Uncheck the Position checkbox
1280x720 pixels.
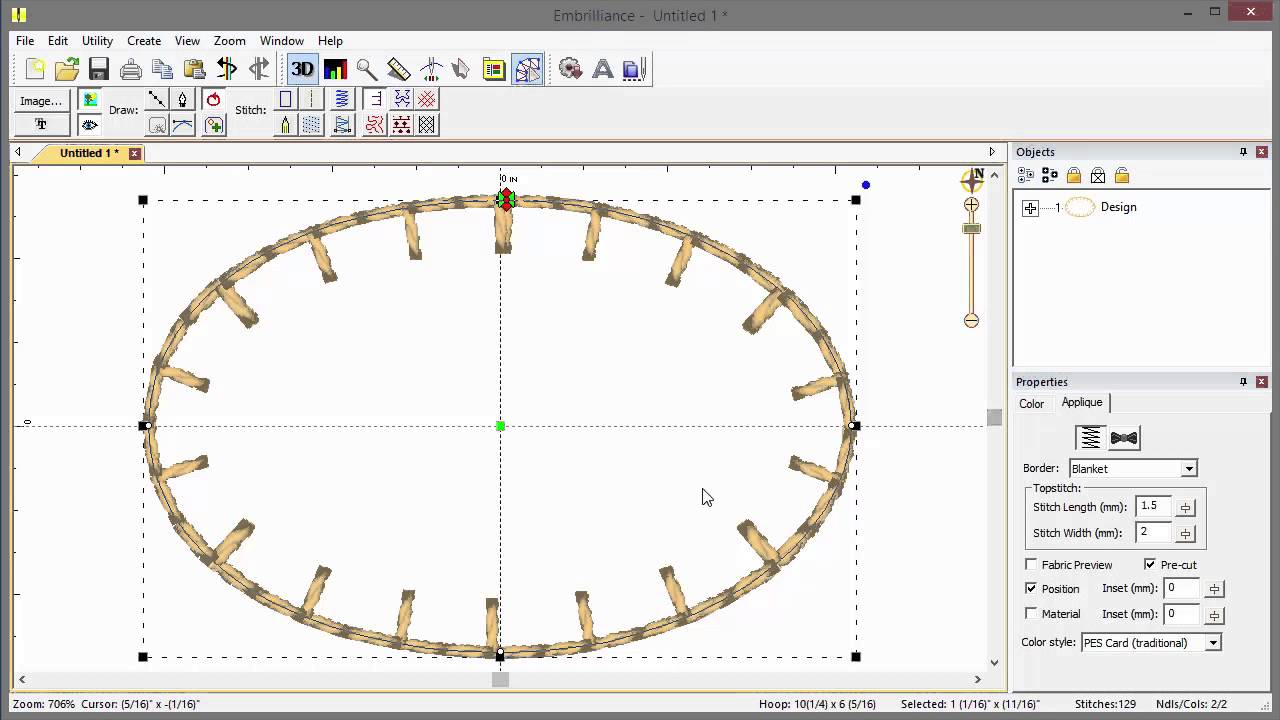click(x=1031, y=589)
